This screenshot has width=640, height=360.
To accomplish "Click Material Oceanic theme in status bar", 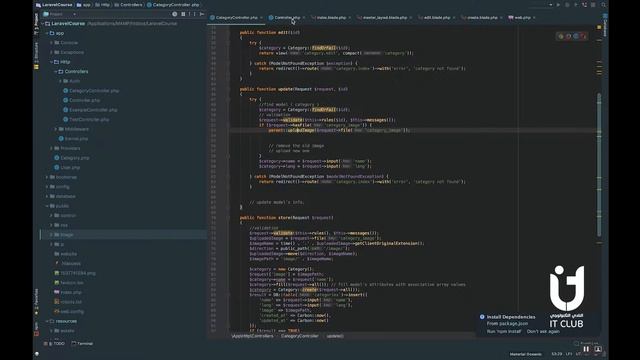I will (x=526, y=354).
